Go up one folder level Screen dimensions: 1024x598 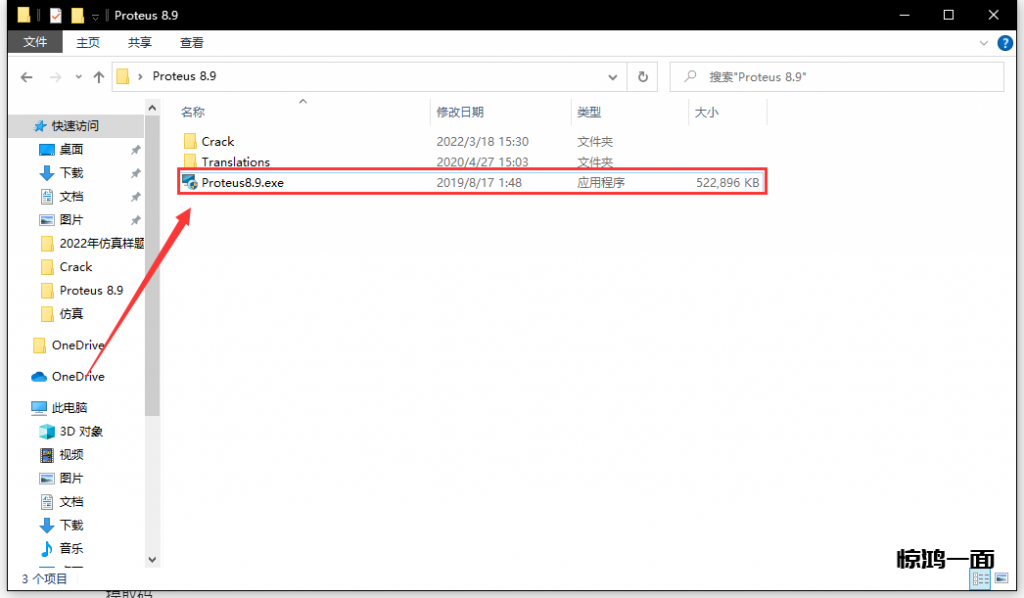click(x=99, y=77)
